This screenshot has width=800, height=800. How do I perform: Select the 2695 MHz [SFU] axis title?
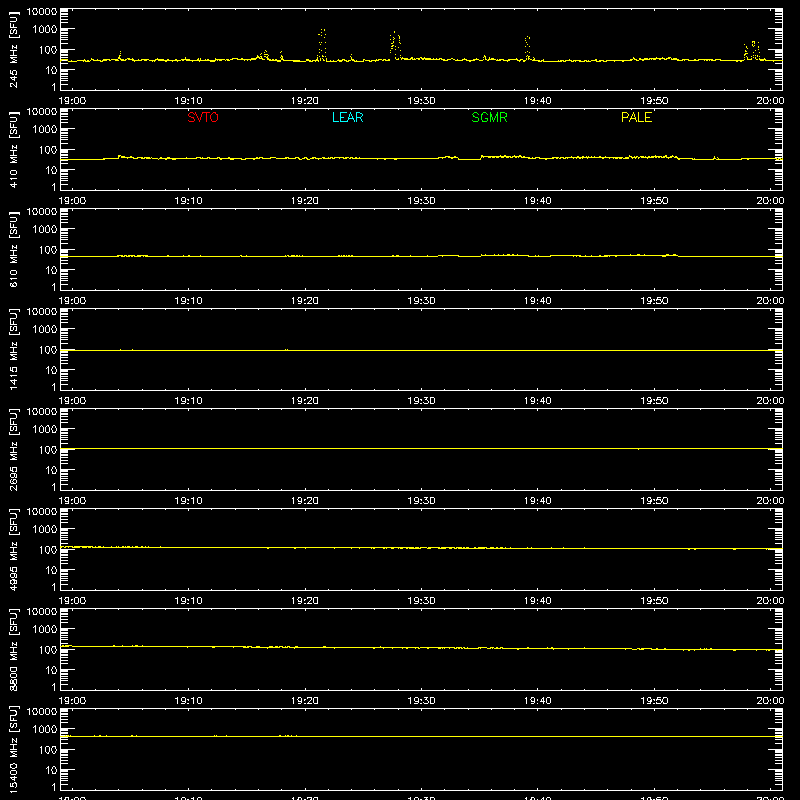coord(13,449)
